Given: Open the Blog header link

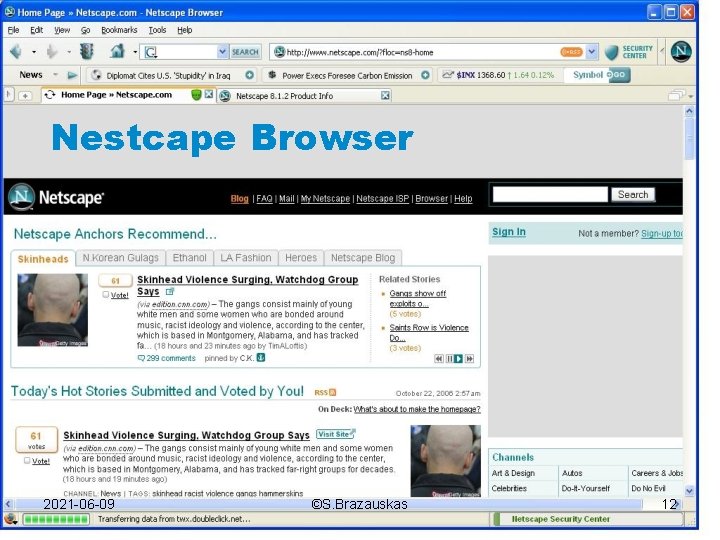Looking at the screenshot, I should click(239, 198).
